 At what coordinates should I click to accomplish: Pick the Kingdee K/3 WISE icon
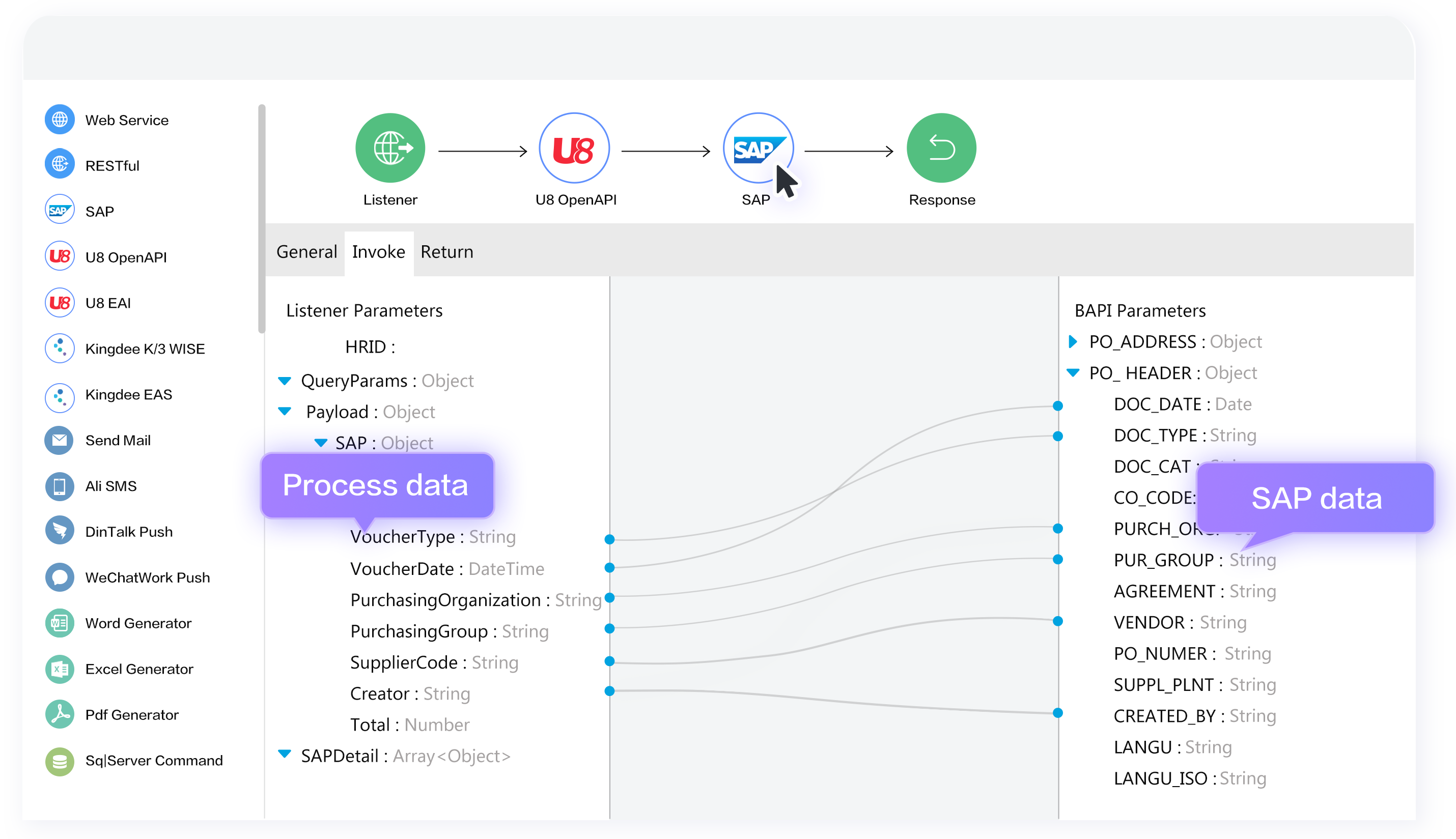click(x=60, y=348)
